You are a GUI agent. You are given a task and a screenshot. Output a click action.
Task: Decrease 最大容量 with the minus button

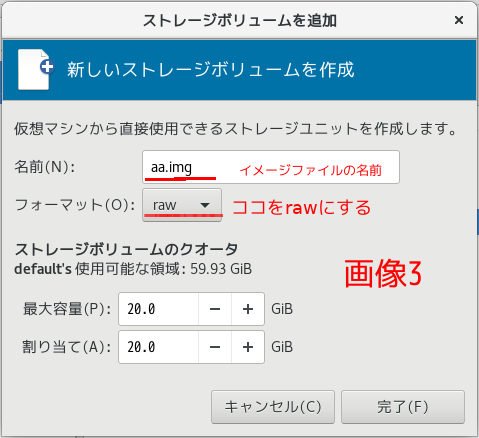(215, 309)
